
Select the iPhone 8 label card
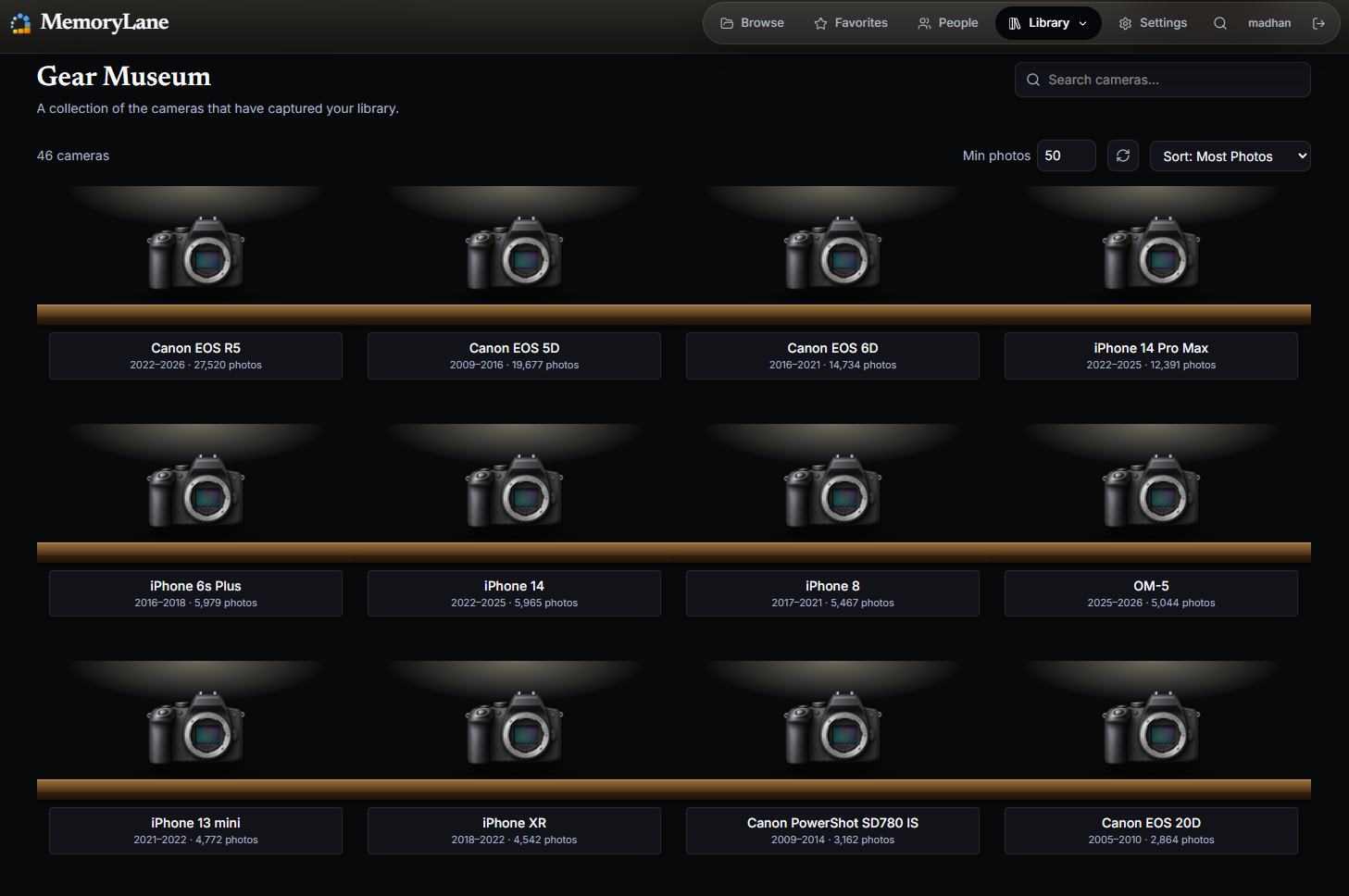833,593
